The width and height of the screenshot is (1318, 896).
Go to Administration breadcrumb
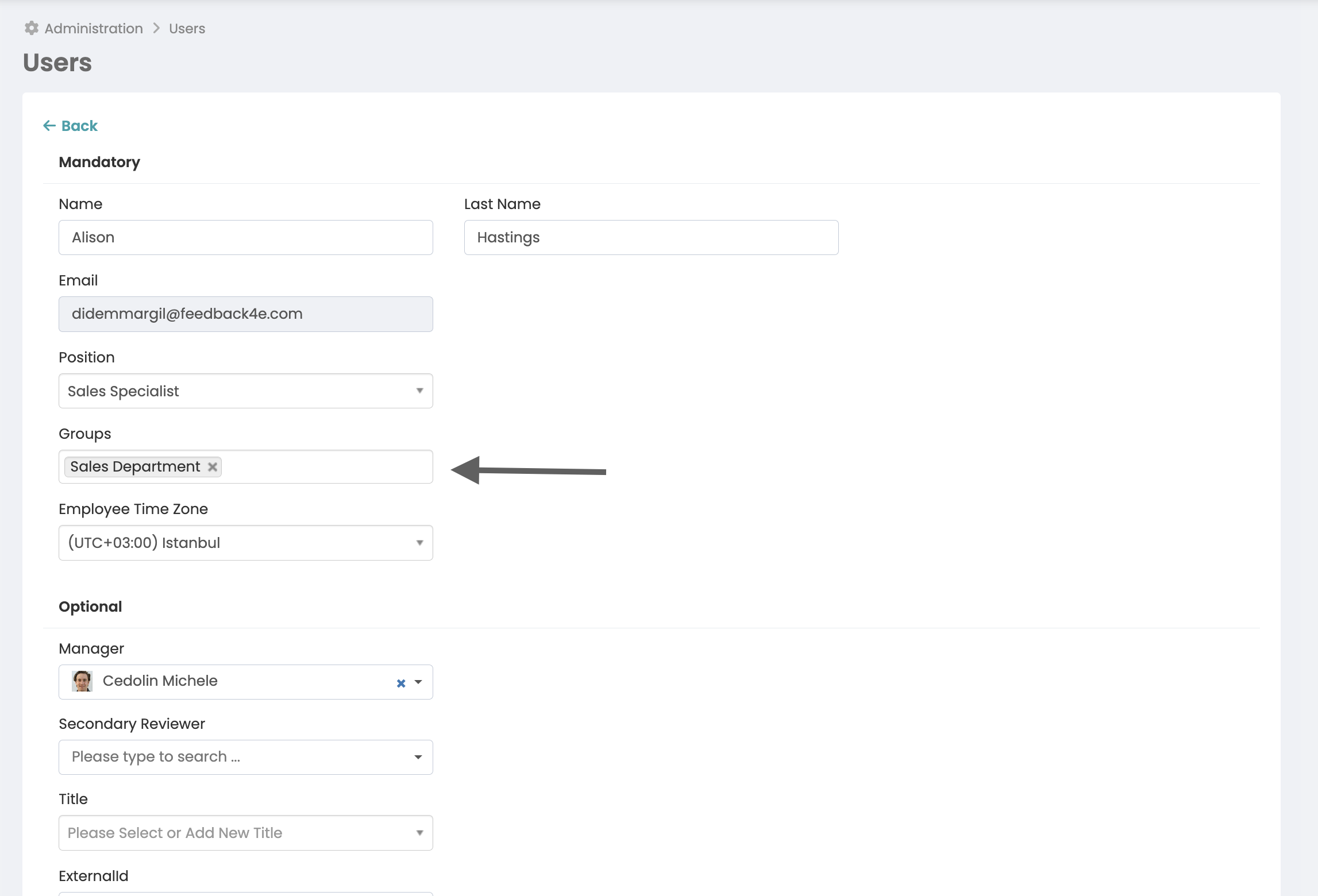(94, 29)
